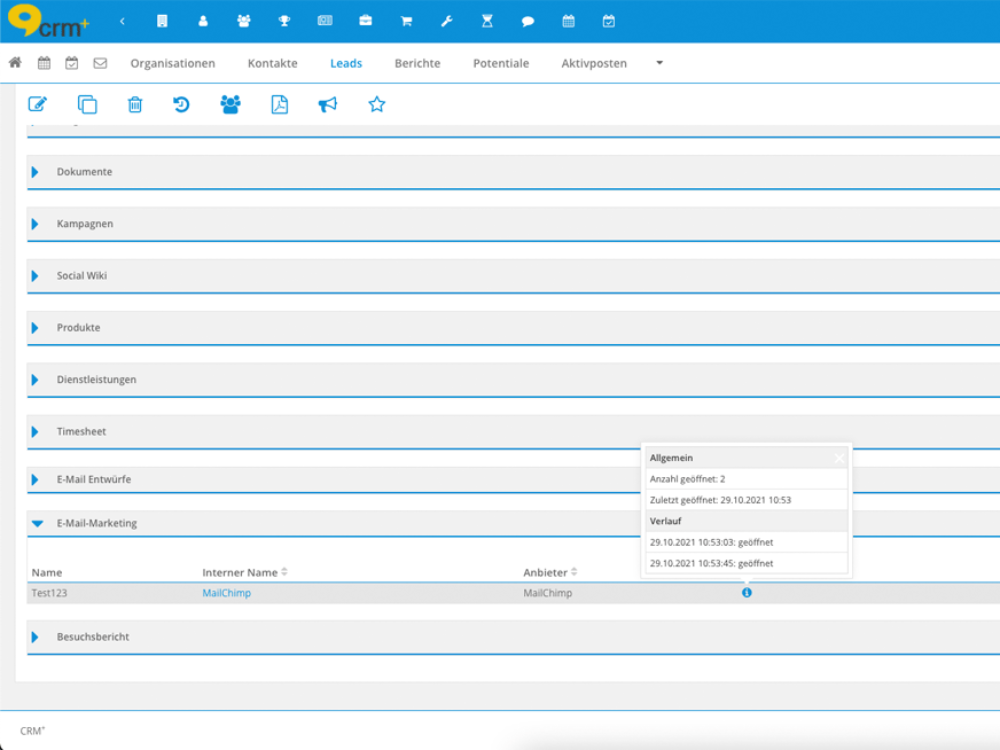1000x750 pixels.
Task: Open the wrench tools icon
Action: tap(447, 21)
